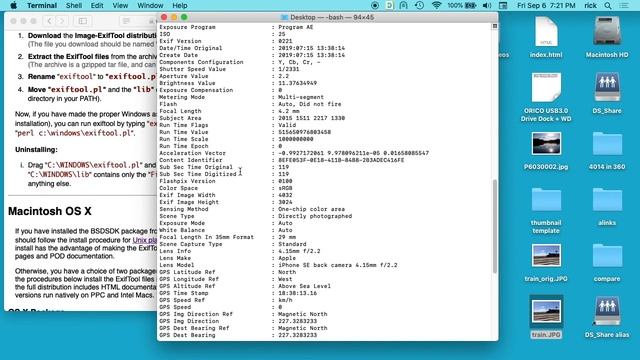Open the Wi-Fi status menu
This screenshot has height=360, width=640.
[436, 5]
